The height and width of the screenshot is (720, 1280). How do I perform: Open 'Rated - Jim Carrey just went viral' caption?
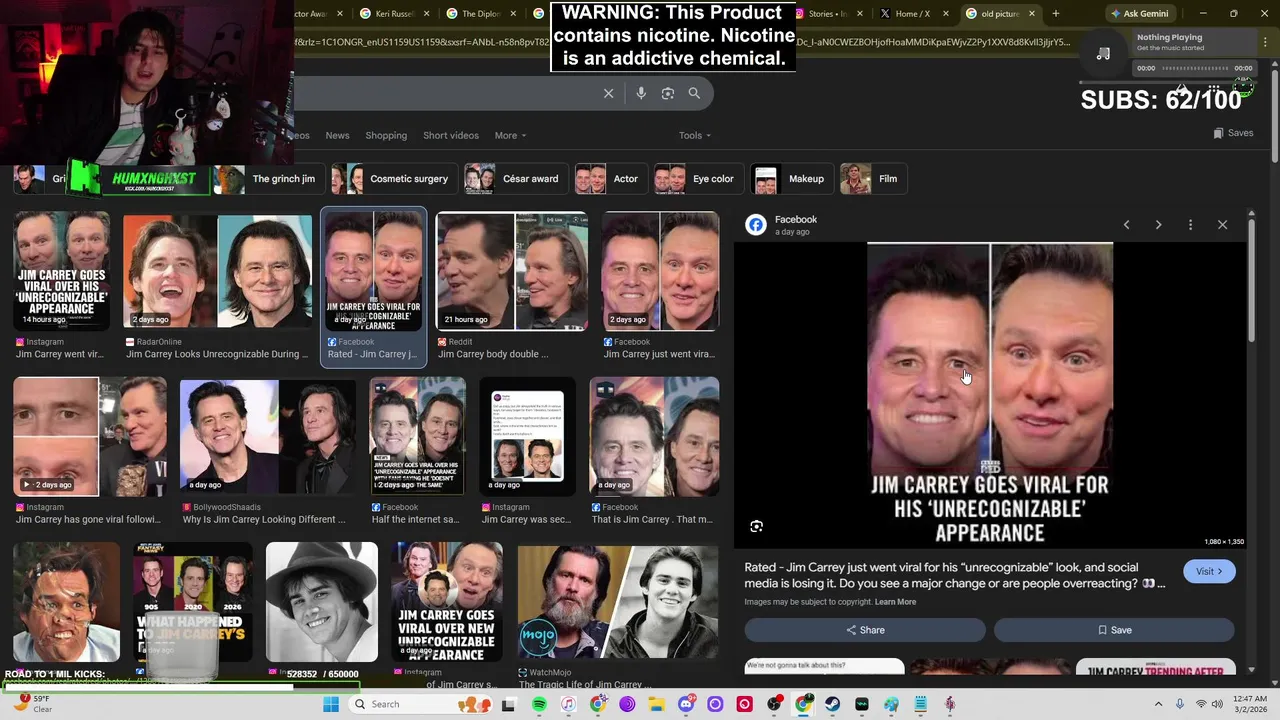tap(955, 575)
